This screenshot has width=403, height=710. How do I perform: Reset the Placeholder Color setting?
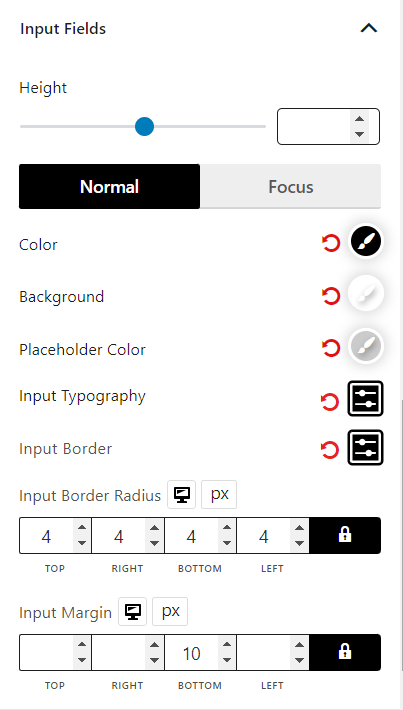pyautogui.click(x=331, y=348)
